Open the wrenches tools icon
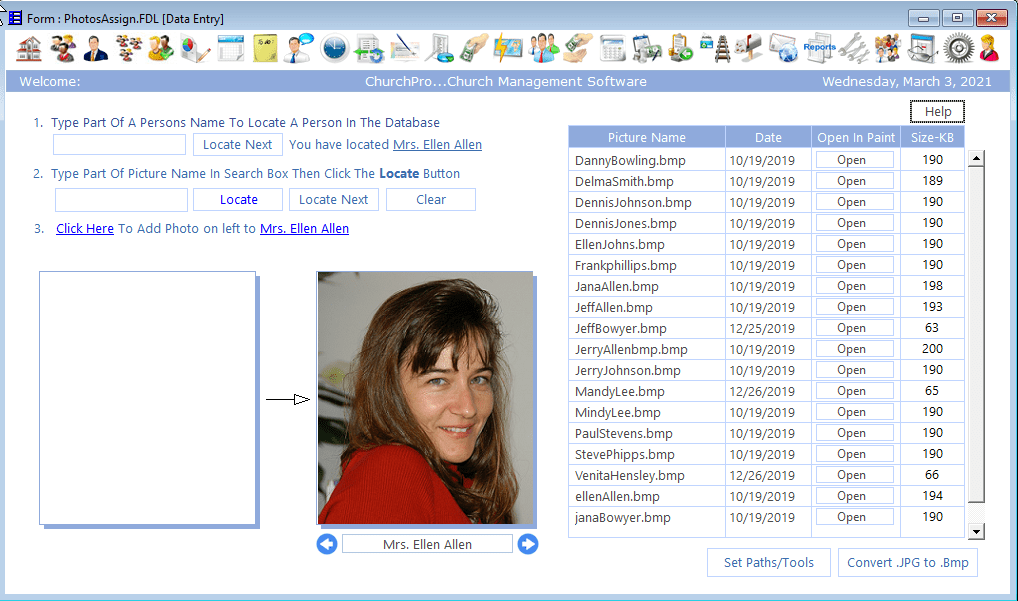Viewport: 1018px width, 601px height. pos(854,49)
